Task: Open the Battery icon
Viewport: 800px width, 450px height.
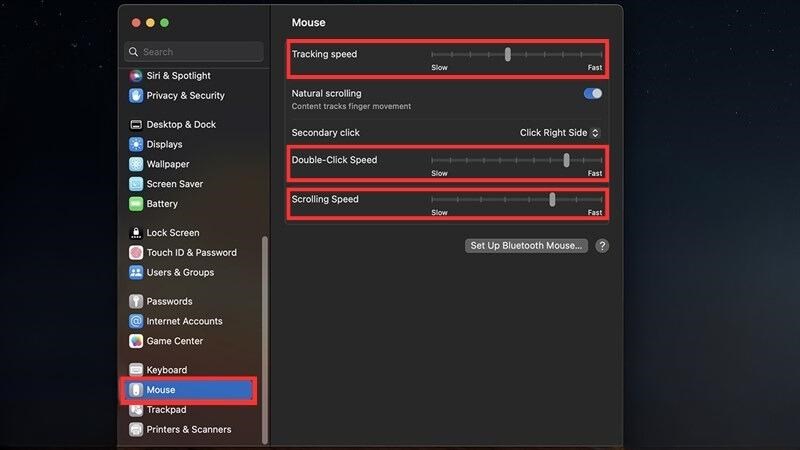Action: 136,204
